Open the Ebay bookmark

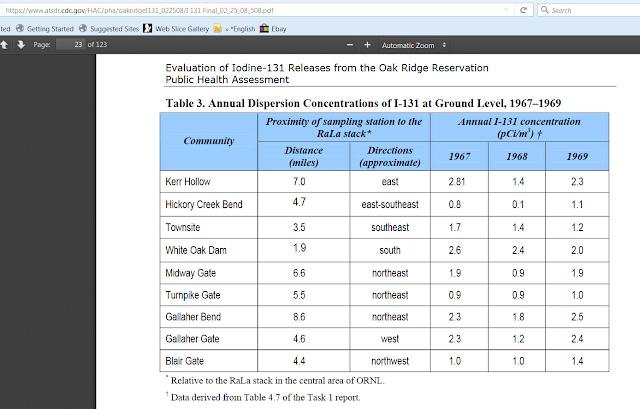point(273,29)
